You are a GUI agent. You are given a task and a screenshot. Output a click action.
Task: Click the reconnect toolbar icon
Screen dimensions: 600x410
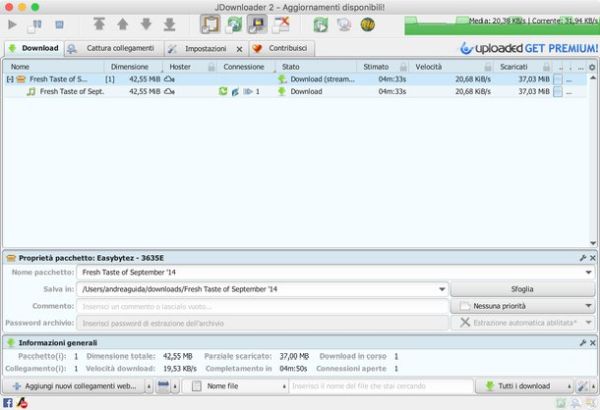tap(345, 24)
